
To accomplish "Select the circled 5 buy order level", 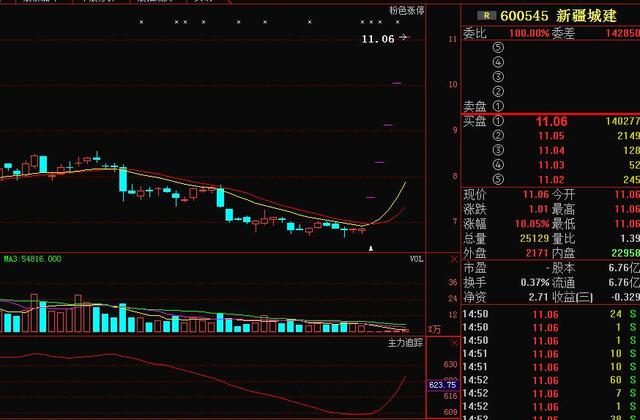I will point(499,178).
